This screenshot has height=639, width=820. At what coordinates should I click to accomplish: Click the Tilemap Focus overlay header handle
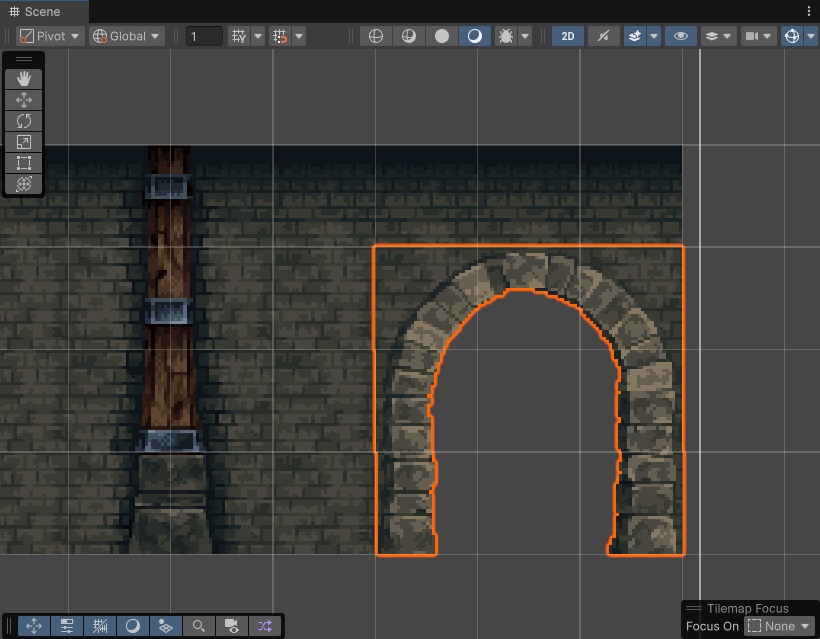(x=694, y=608)
